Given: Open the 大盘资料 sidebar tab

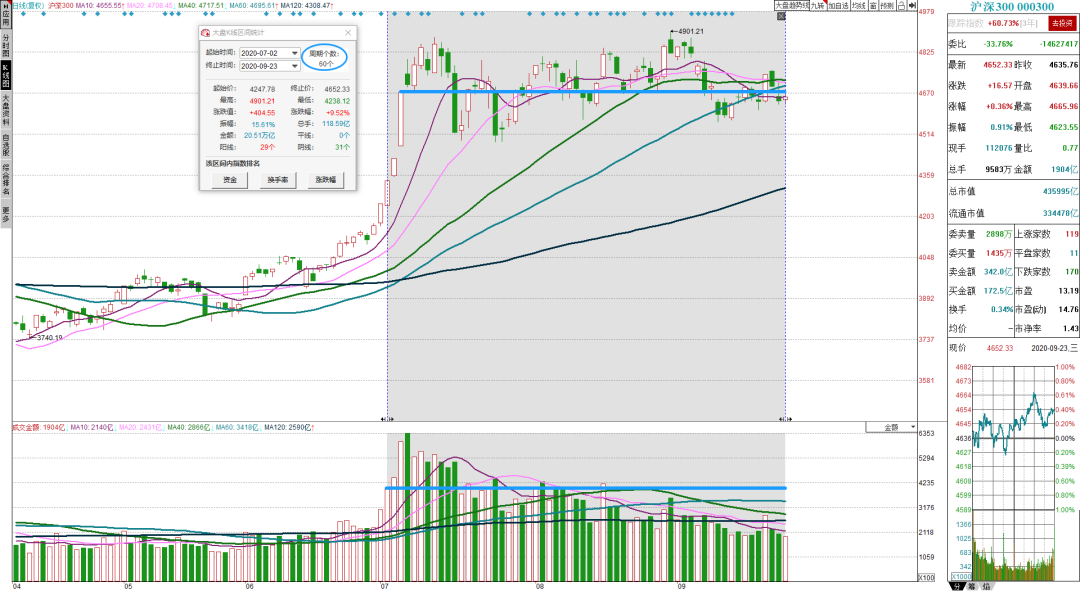Looking at the screenshot, I should click(x=6, y=110).
